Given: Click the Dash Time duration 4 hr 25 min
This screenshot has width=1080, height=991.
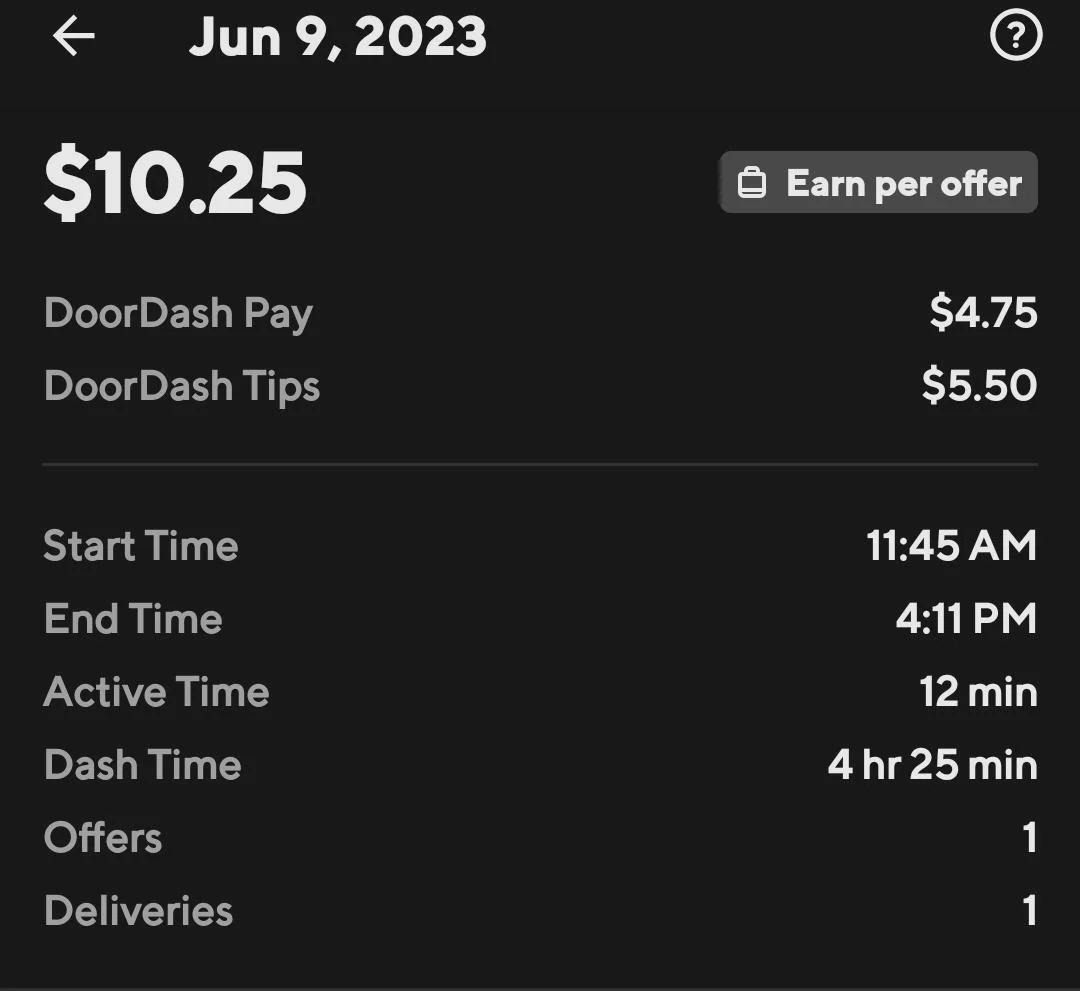Looking at the screenshot, I should click(930, 764).
